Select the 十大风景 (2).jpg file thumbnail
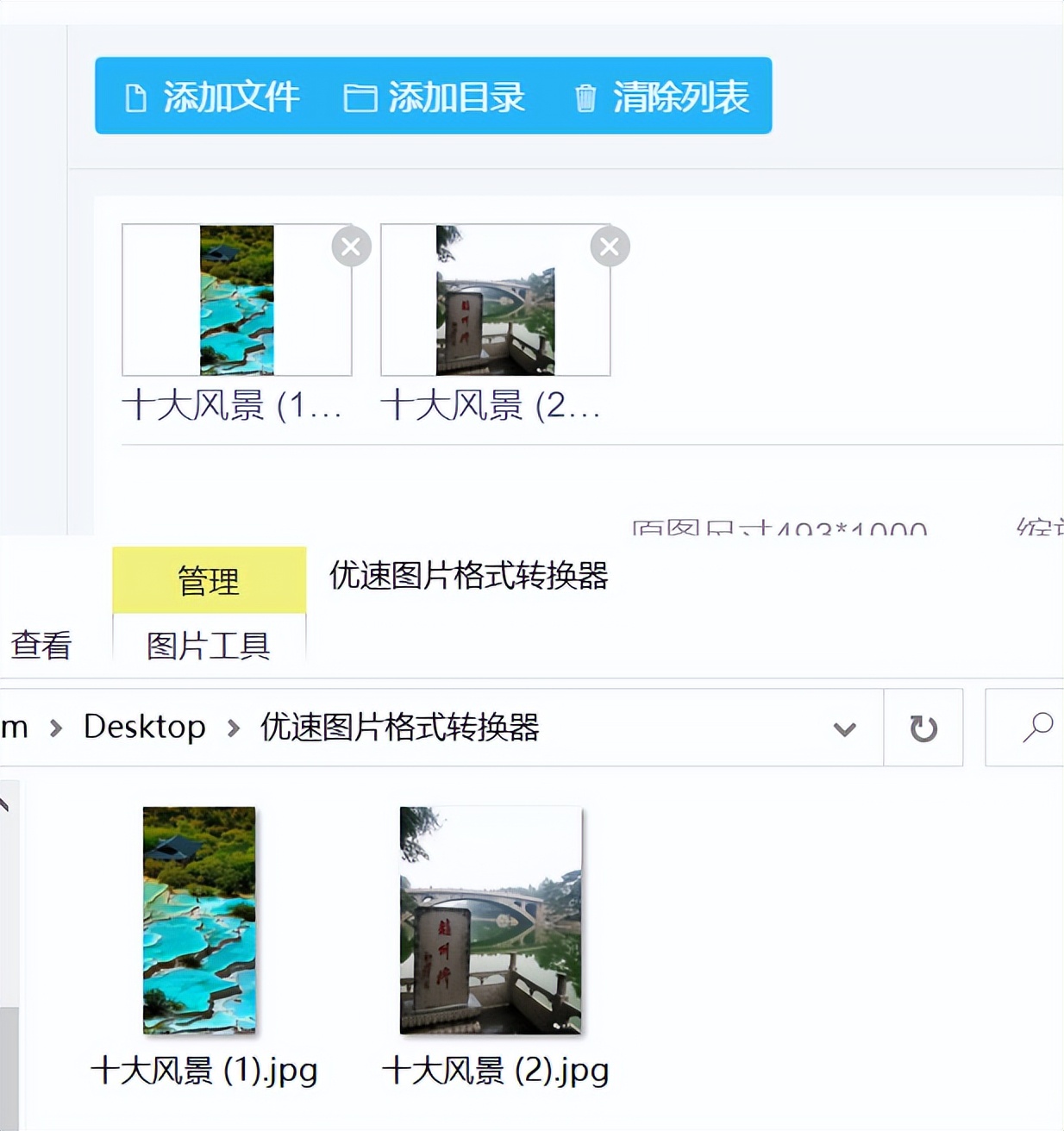This screenshot has height=1131, width=1064. point(490,919)
